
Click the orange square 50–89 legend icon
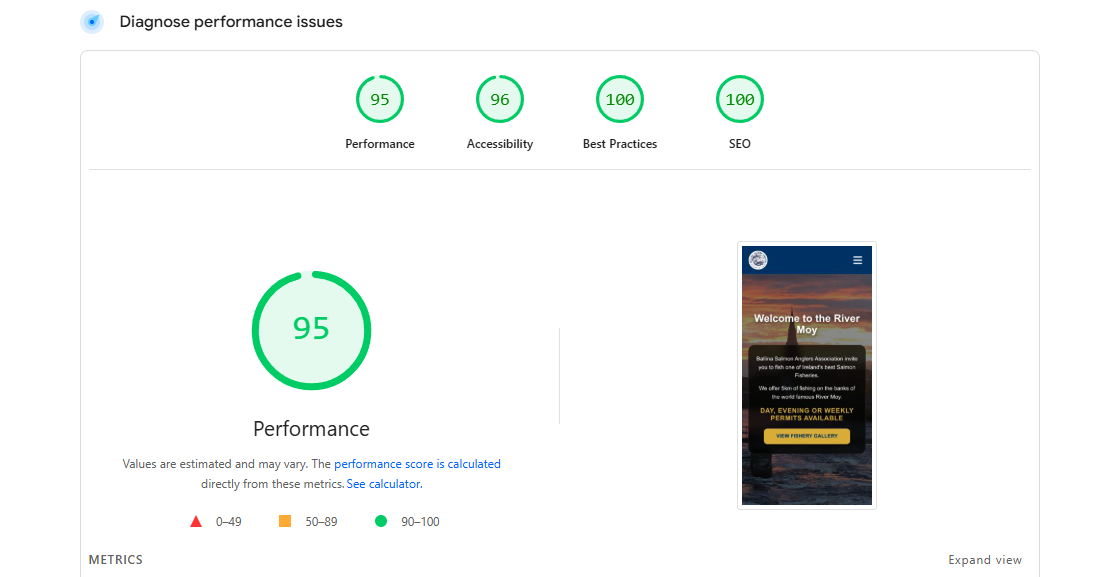pos(285,521)
